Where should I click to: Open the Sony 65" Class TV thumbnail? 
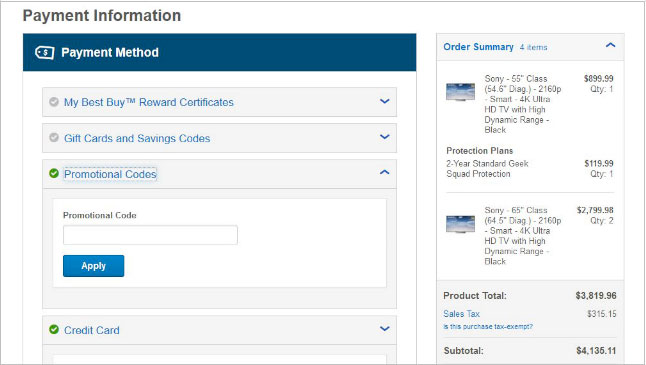tap(460, 224)
